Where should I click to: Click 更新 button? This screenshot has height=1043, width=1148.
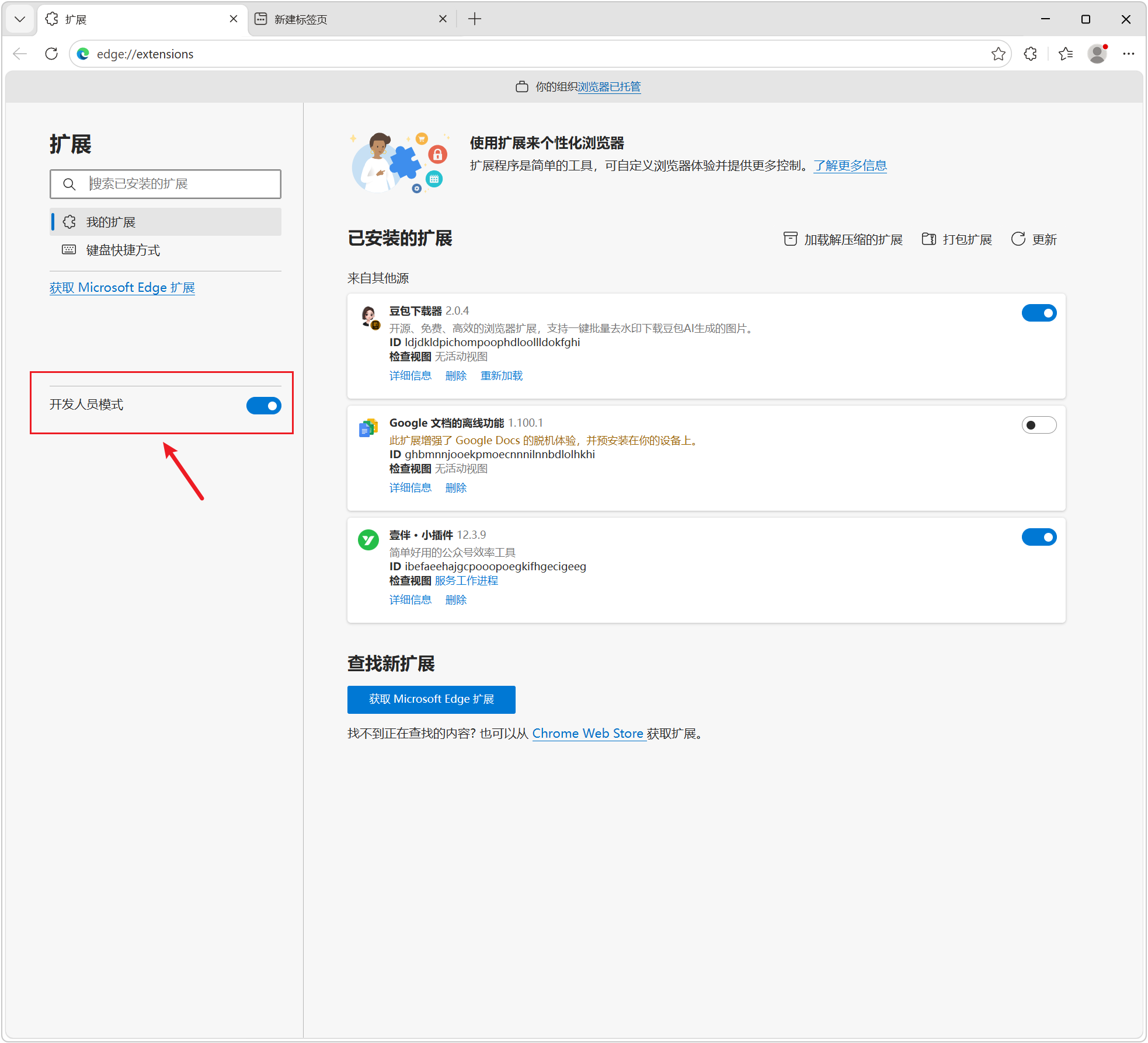pyautogui.click(x=1034, y=239)
